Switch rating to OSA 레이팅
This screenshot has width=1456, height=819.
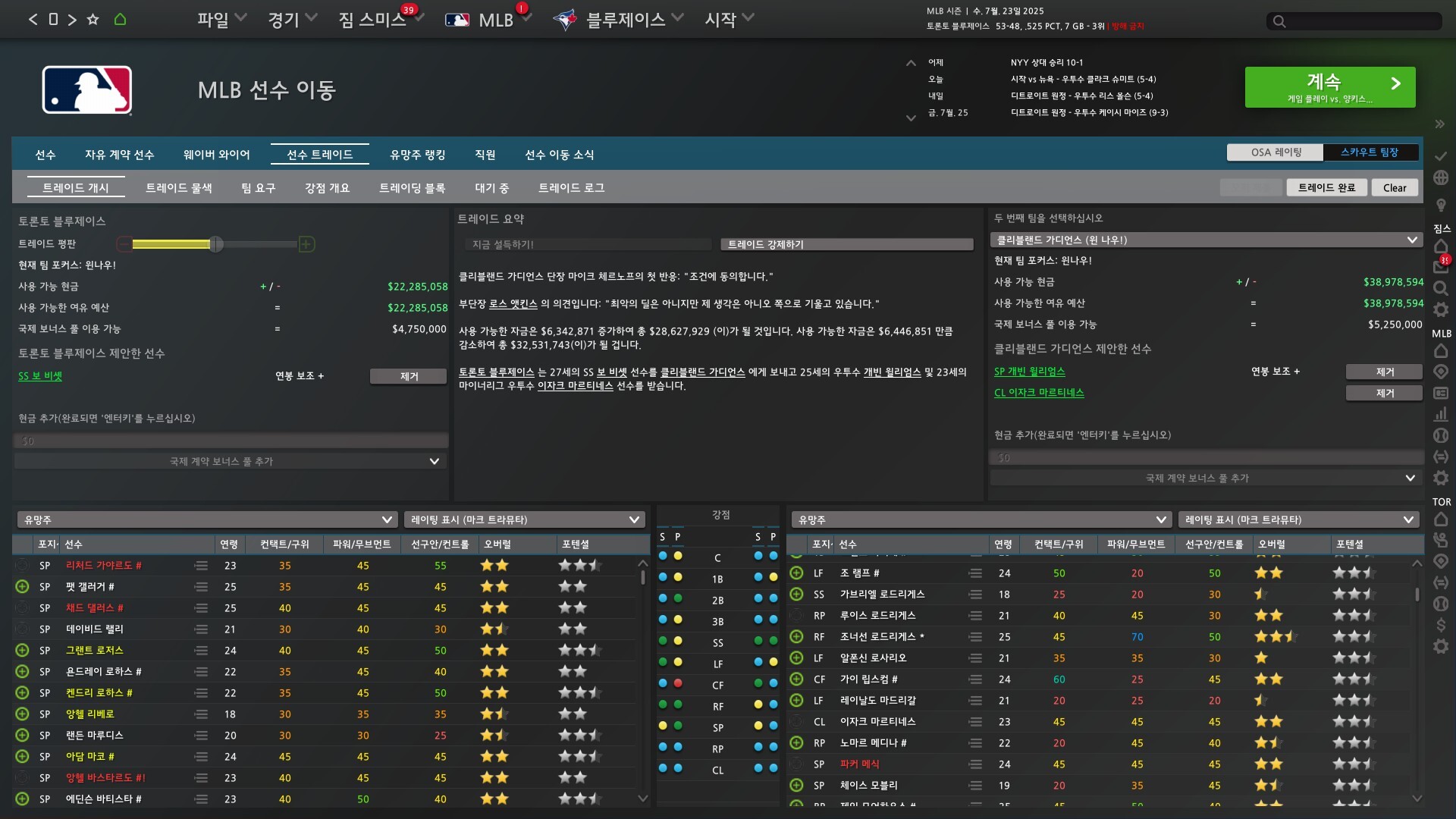click(x=1276, y=152)
